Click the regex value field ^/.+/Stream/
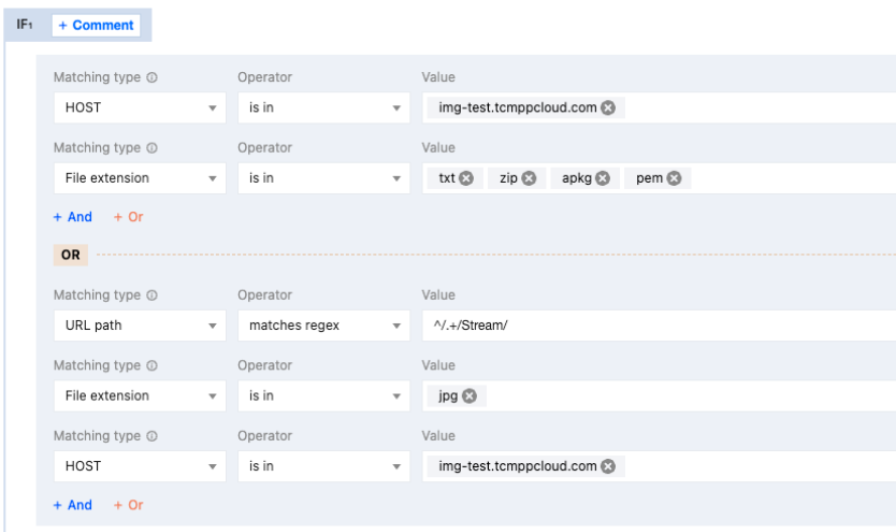Image resolution: width=896 pixels, height=532 pixels. (650, 326)
